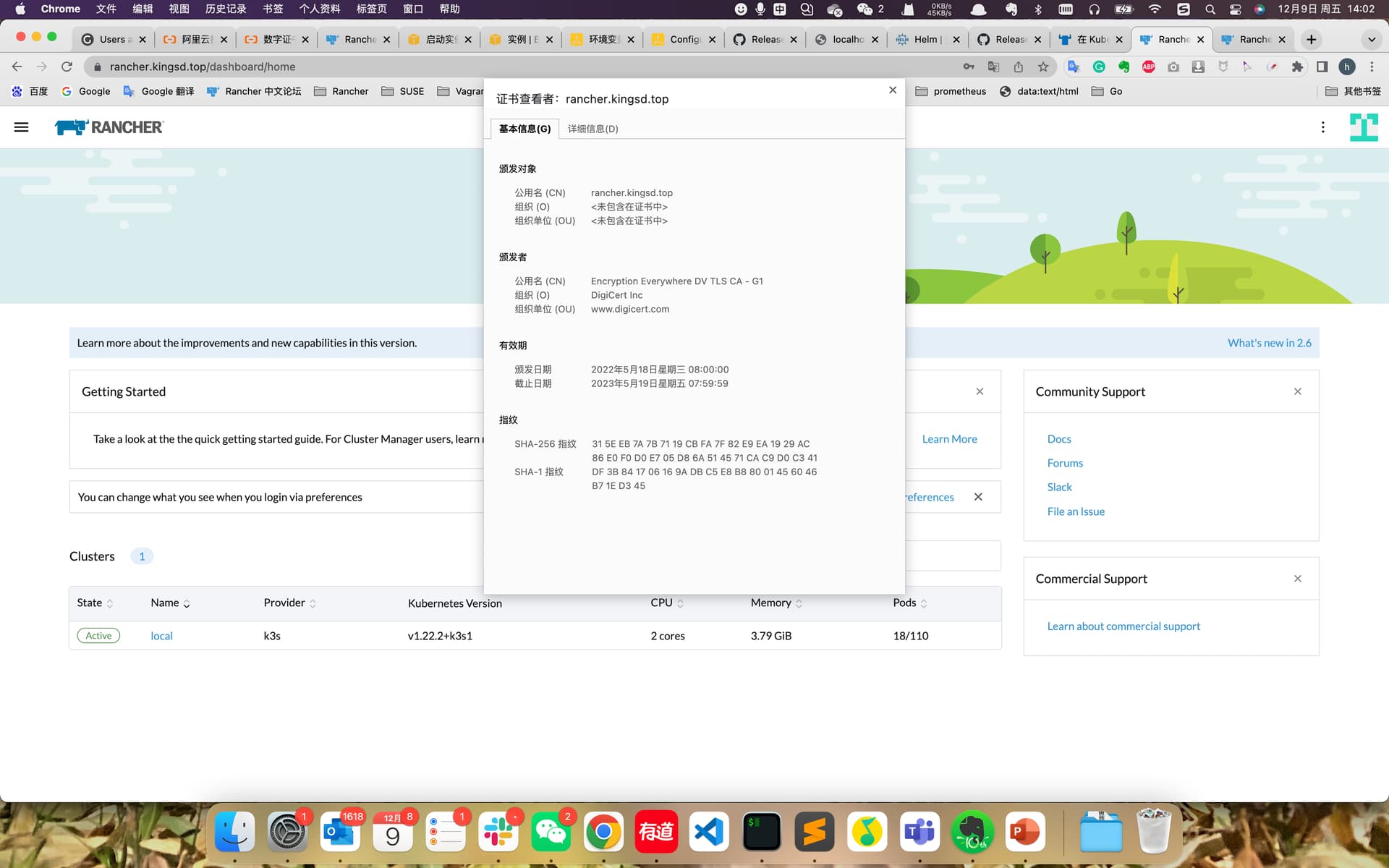Sort clusters by Name column
The width and height of the screenshot is (1389, 868).
170,603
